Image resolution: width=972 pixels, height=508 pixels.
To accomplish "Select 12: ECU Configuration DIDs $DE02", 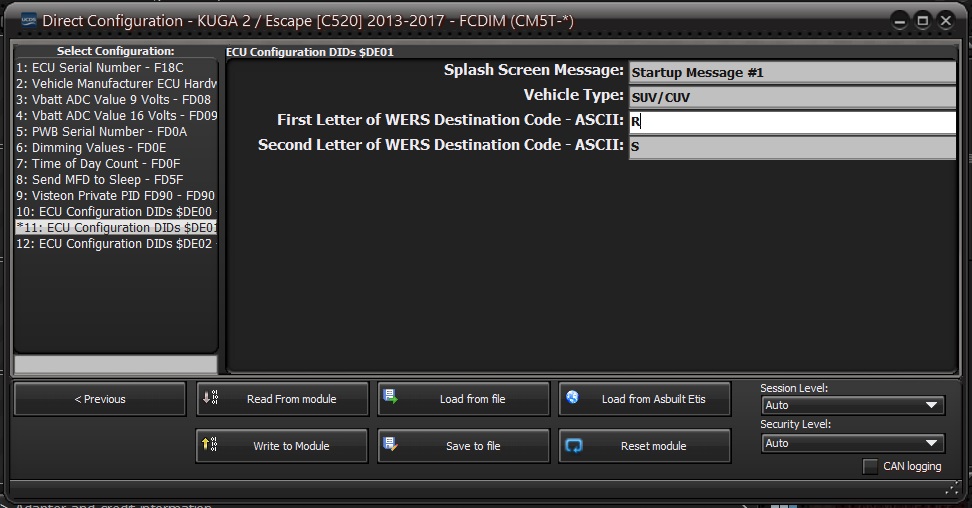I will pyautogui.click(x=116, y=244).
